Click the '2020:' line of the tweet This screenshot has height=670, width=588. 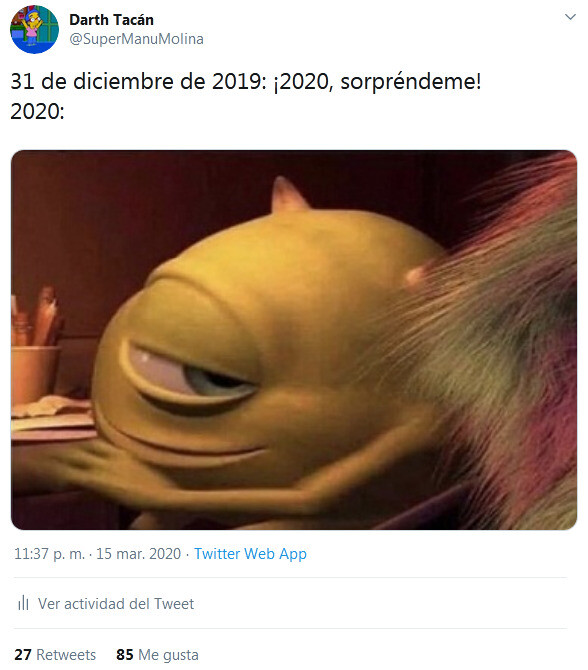[38, 112]
